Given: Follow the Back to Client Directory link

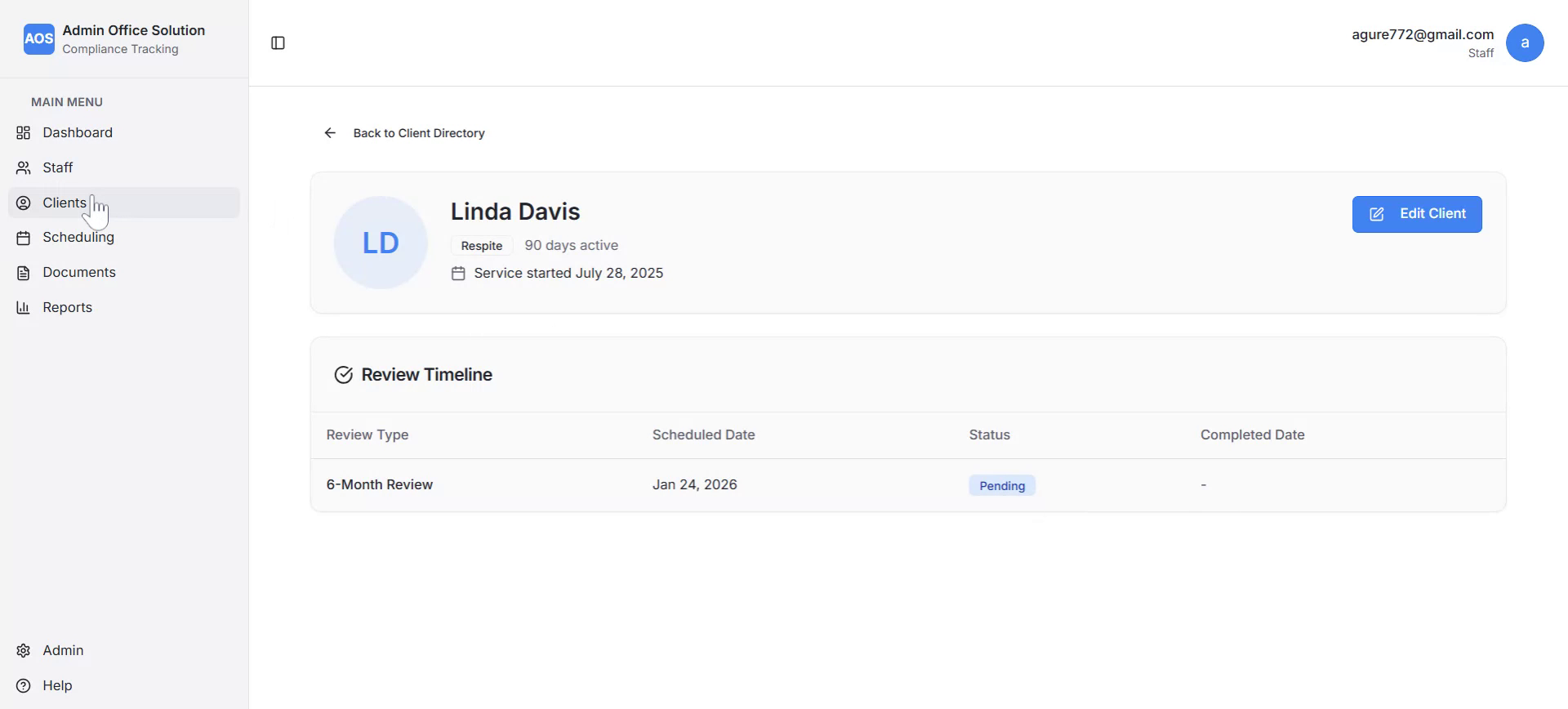Looking at the screenshot, I should click(x=418, y=133).
